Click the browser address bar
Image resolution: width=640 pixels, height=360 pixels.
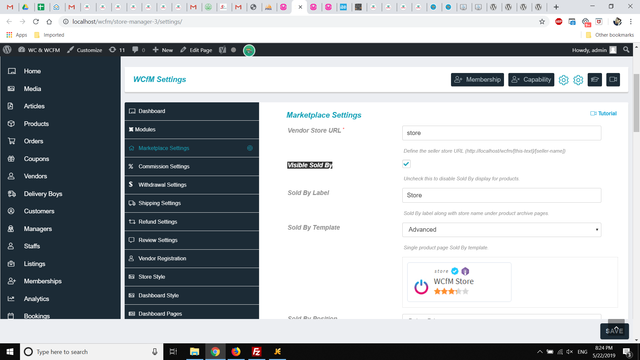[302, 22]
